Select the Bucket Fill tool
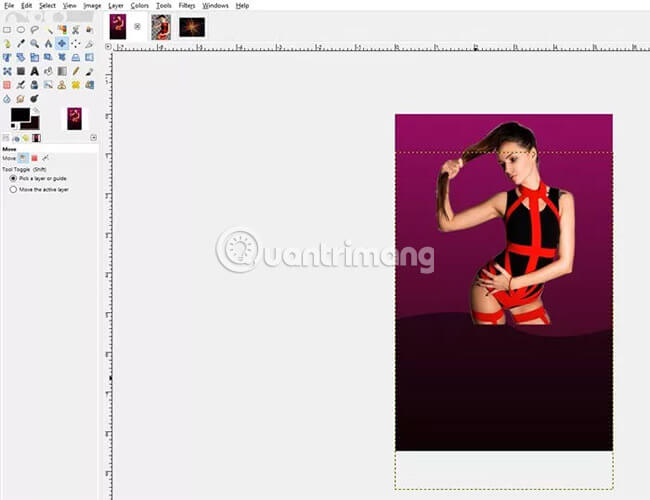Viewport: 650px width, 500px height. coord(49,71)
